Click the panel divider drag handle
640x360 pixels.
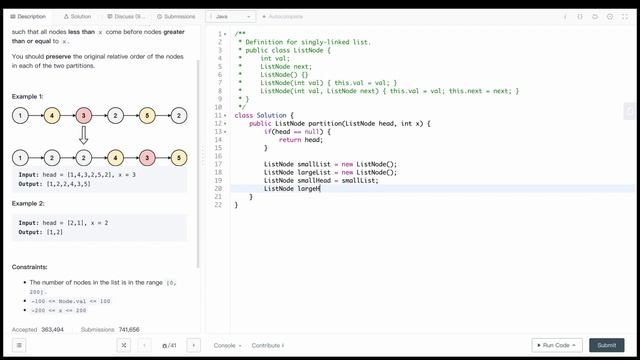pyautogui.click(x=203, y=157)
